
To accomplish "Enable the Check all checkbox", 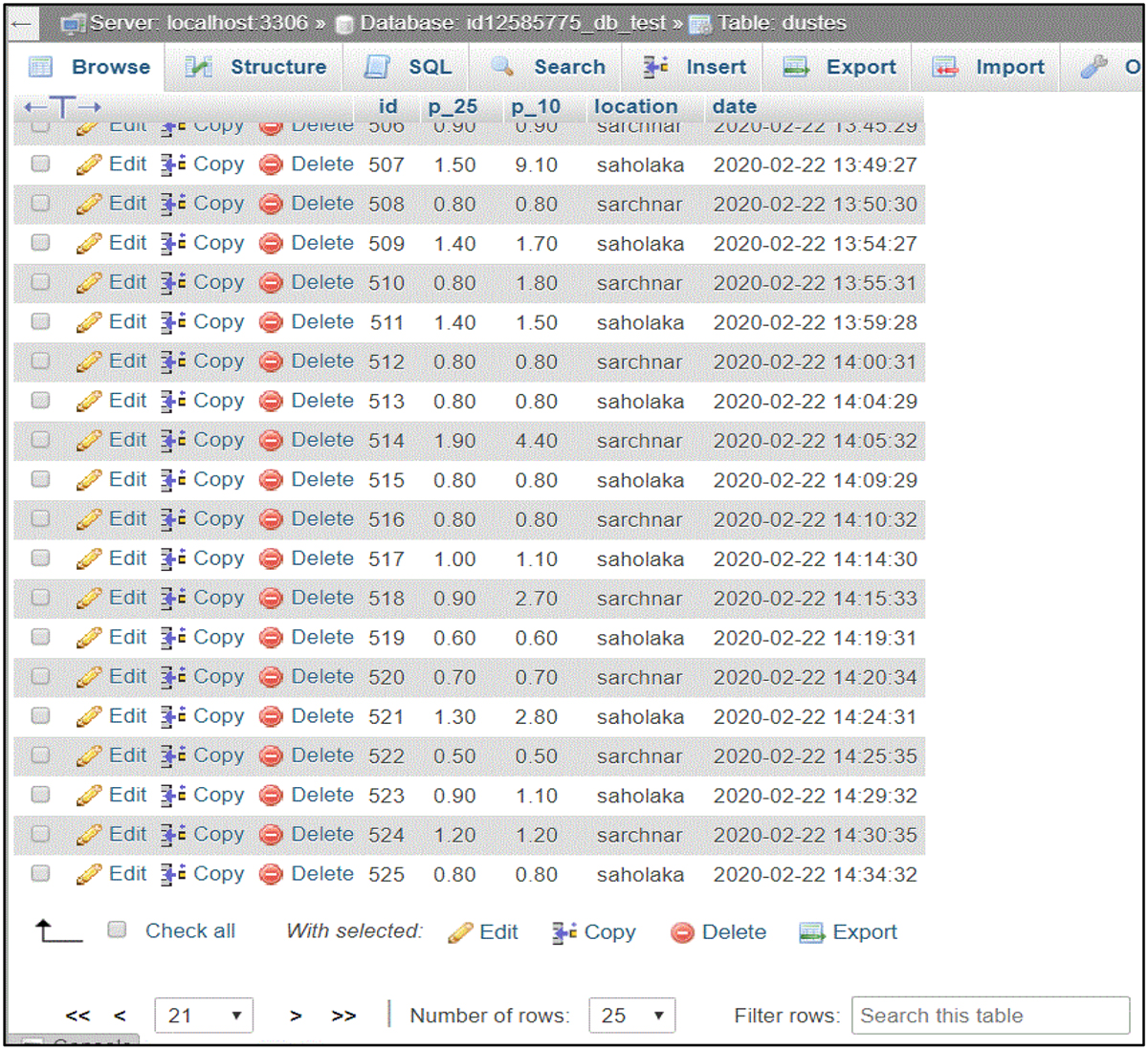I will pyautogui.click(x=117, y=930).
